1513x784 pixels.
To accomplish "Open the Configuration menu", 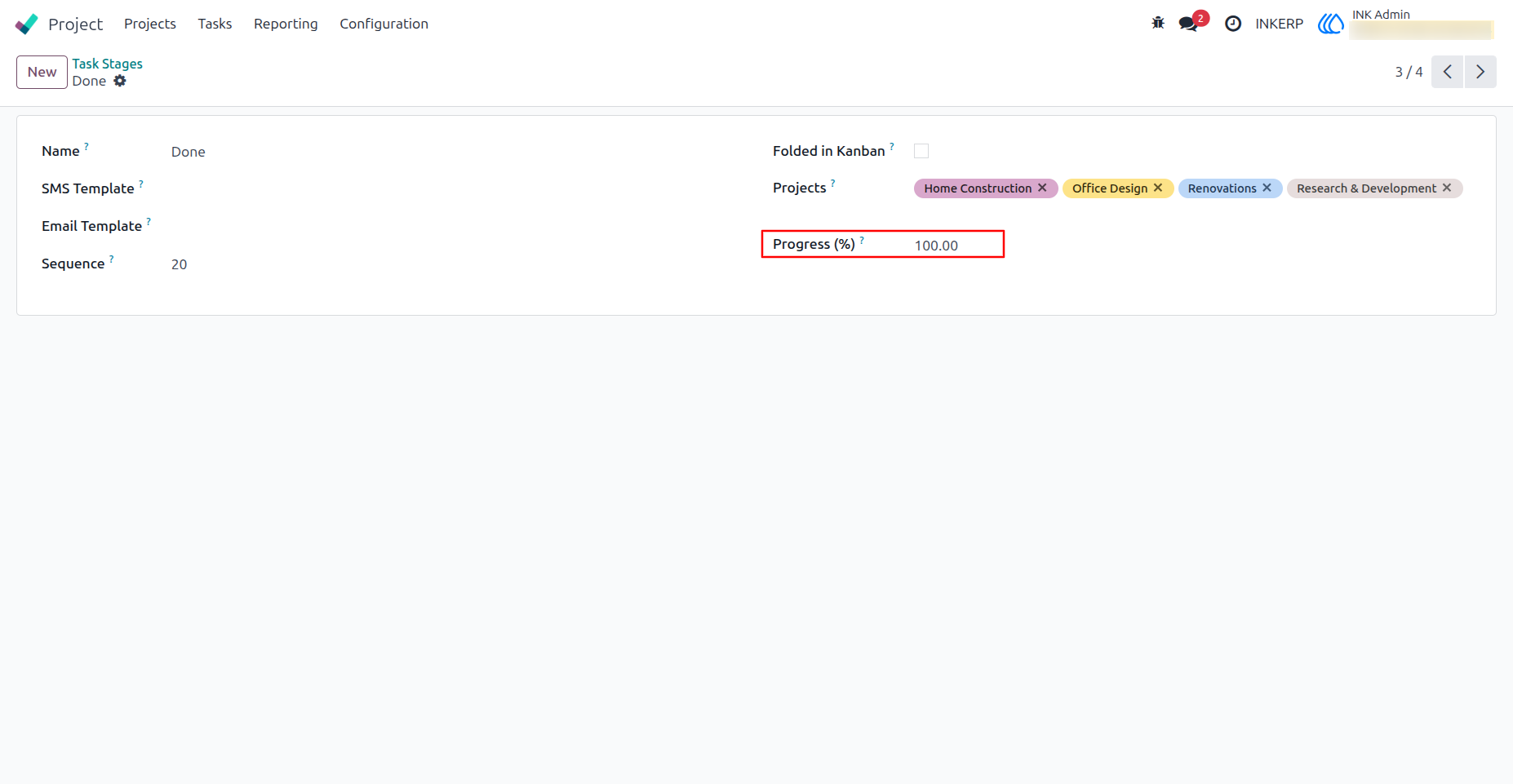I will pyautogui.click(x=384, y=24).
